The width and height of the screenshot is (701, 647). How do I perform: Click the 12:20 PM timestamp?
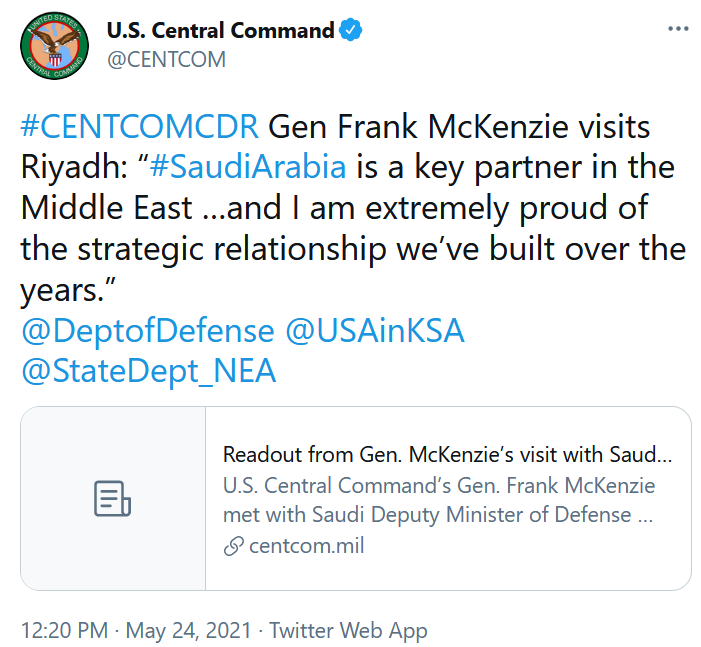(64, 630)
